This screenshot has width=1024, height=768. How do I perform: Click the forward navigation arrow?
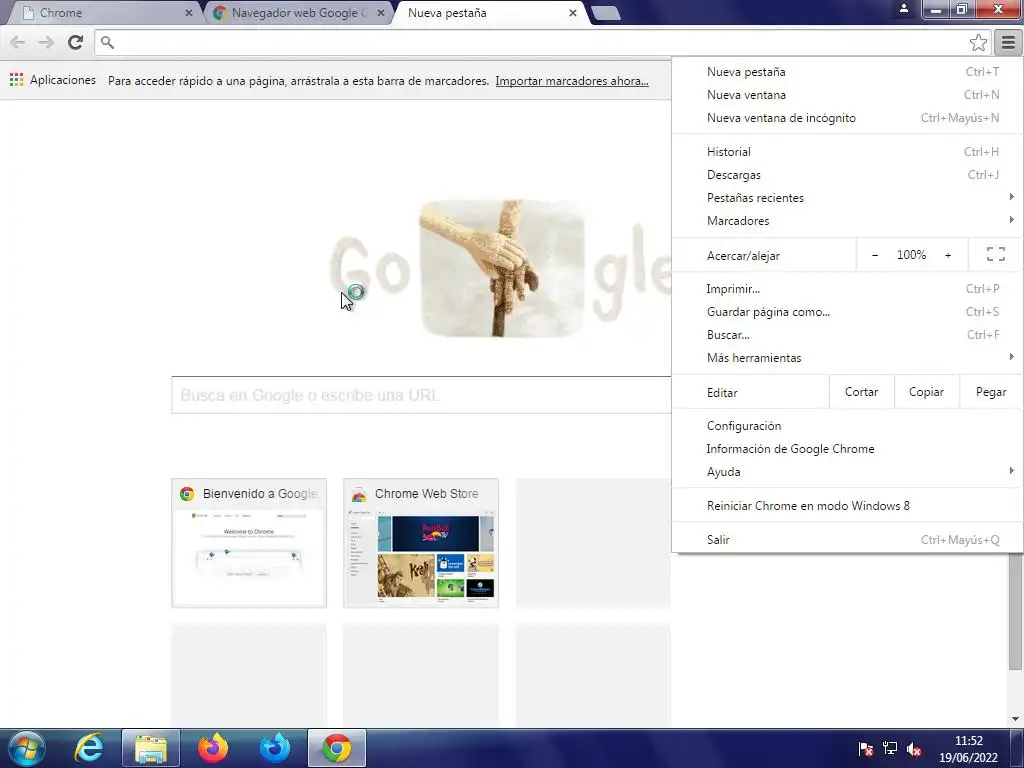[46, 42]
